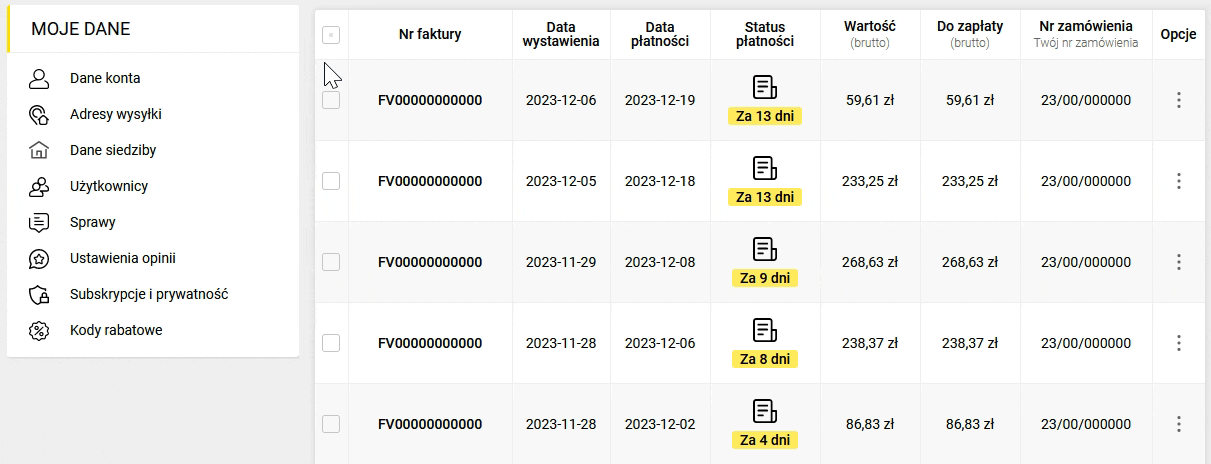Open the Użytkownicy people icon
The height and width of the screenshot is (464, 1211).
tap(39, 186)
